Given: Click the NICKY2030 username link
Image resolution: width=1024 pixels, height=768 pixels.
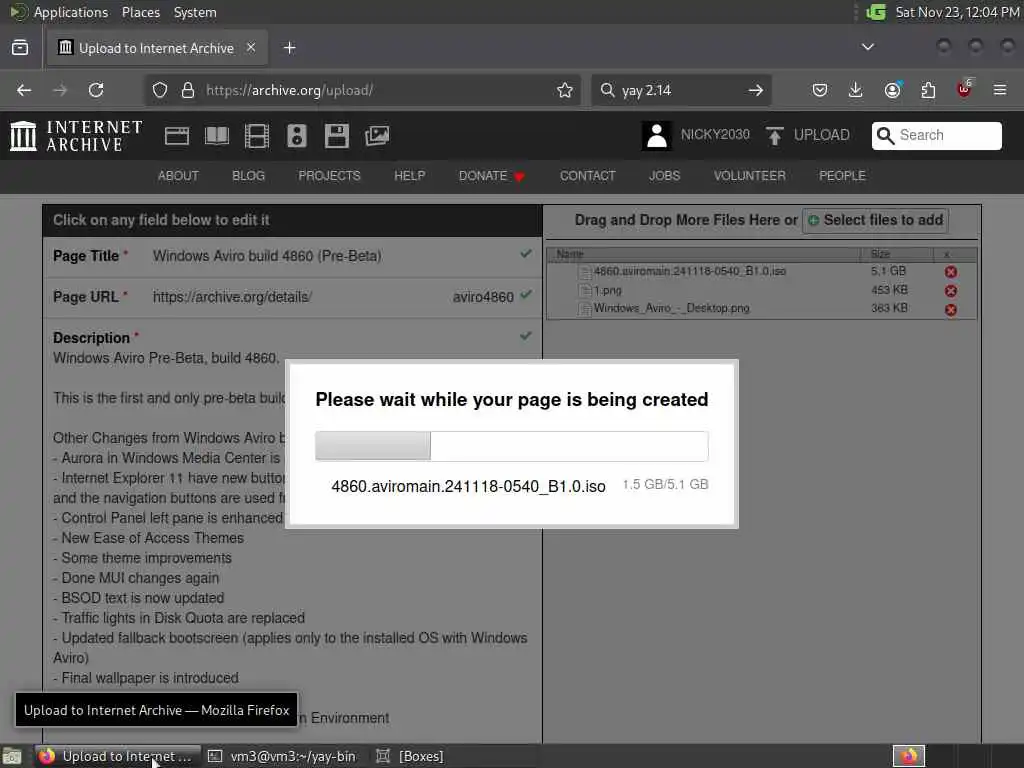Looking at the screenshot, I should (x=715, y=135).
